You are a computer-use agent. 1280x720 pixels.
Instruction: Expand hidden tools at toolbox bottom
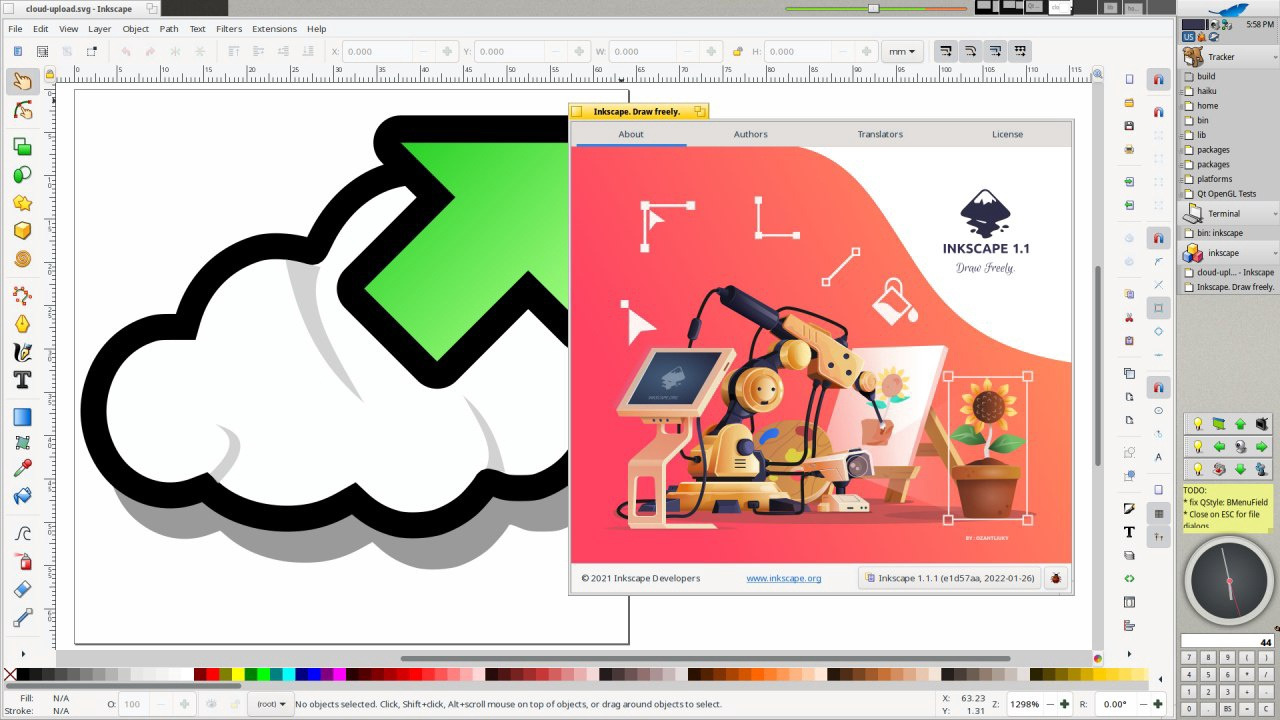pyautogui.click(x=22, y=654)
